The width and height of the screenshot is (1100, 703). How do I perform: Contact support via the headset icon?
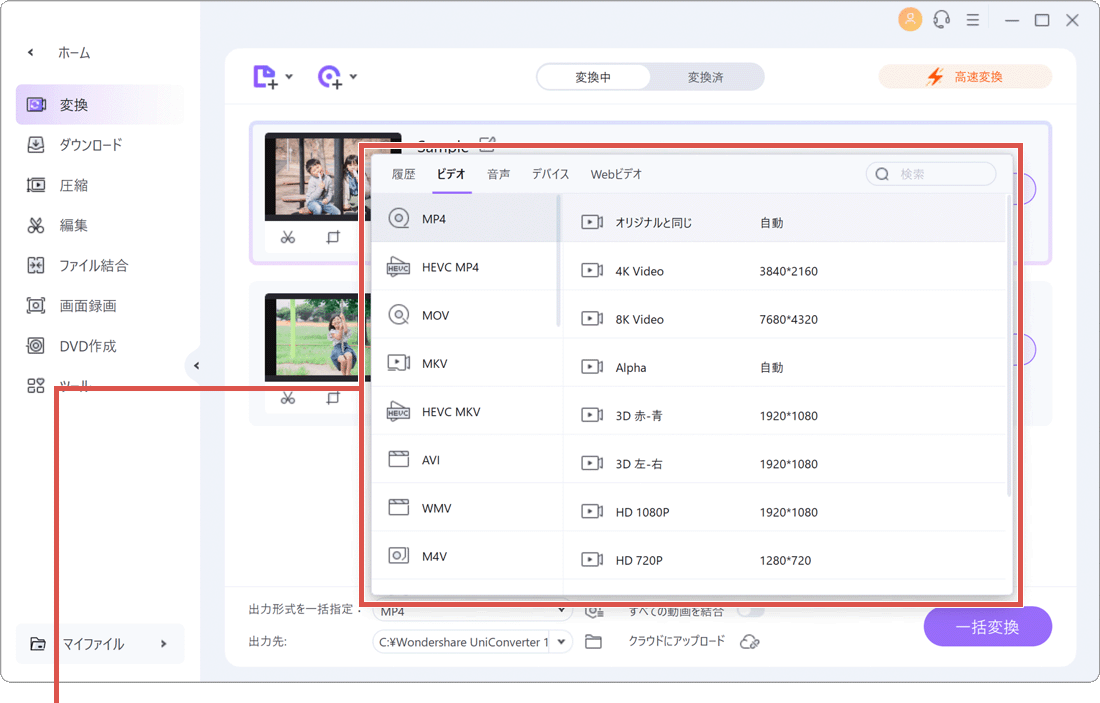click(941, 19)
